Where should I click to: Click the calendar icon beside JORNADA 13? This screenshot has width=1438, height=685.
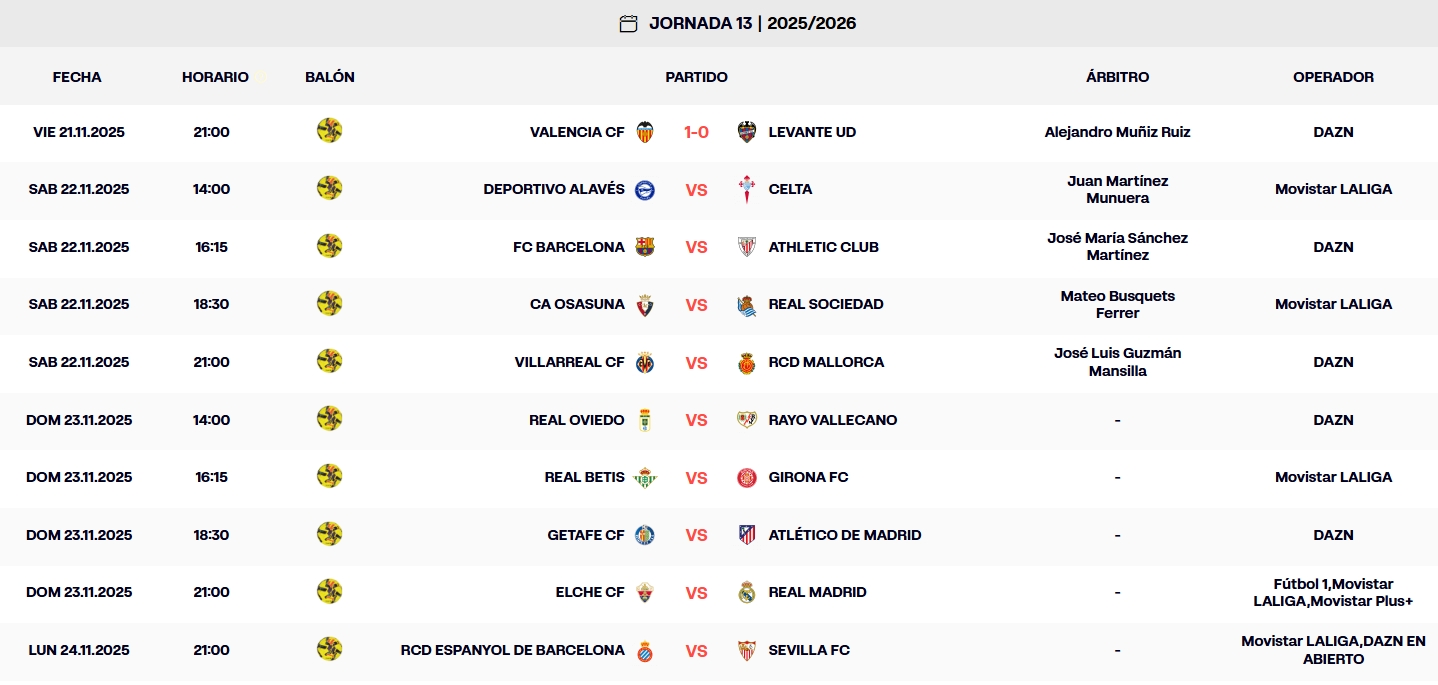(x=629, y=22)
